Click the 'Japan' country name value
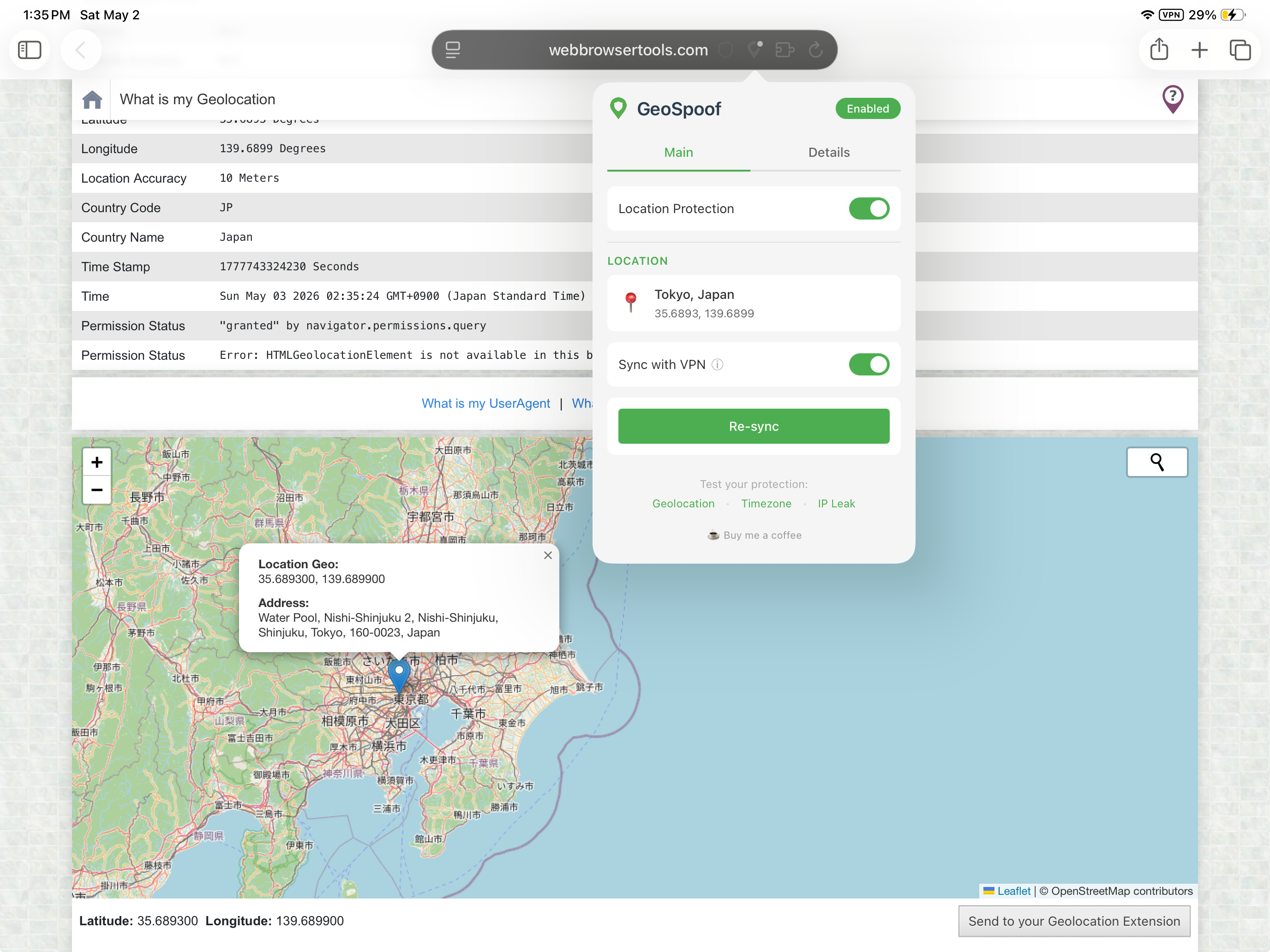The height and width of the screenshot is (952, 1270). pos(236,237)
